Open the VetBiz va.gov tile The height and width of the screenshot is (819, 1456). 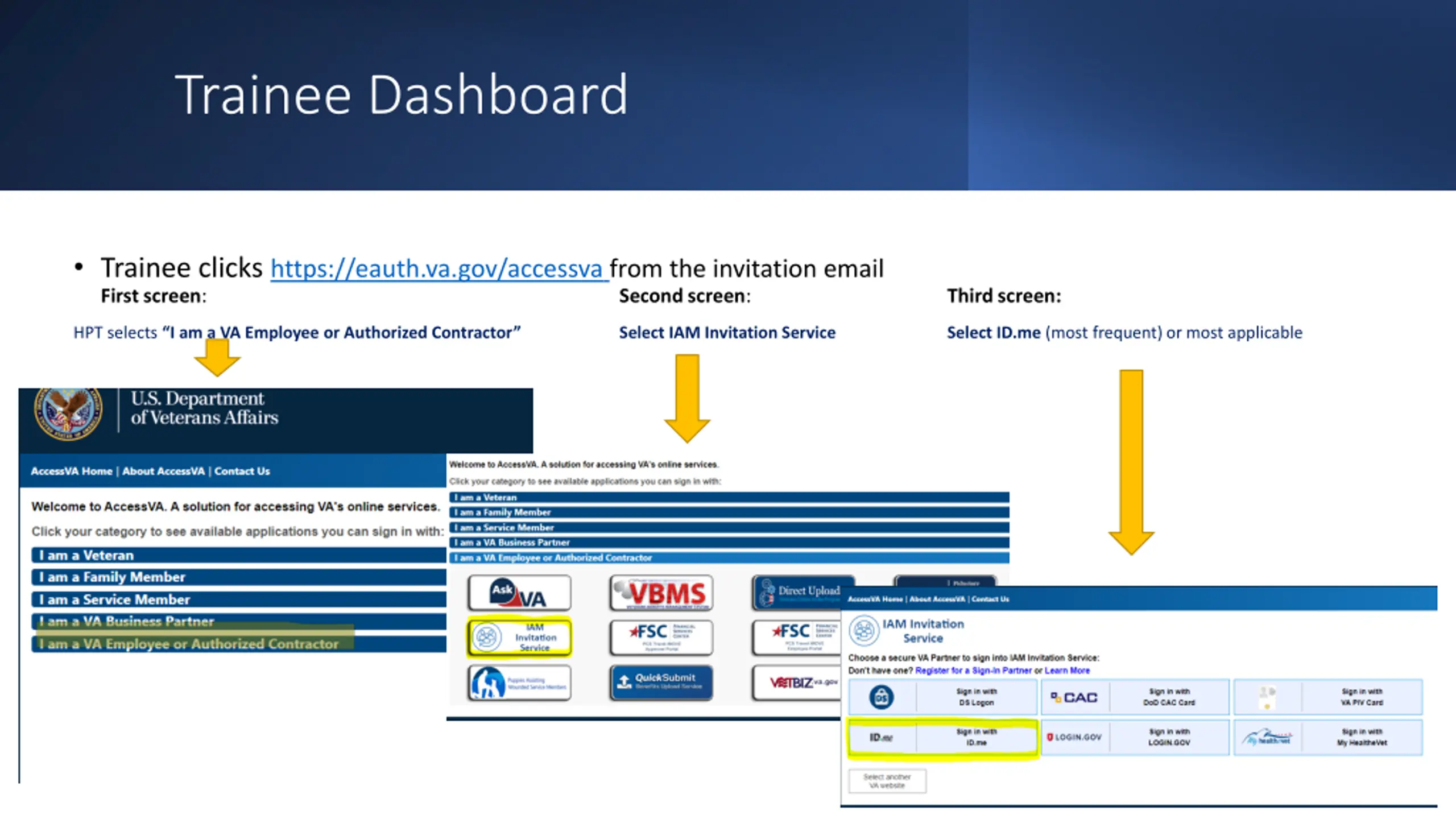(x=797, y=682)
